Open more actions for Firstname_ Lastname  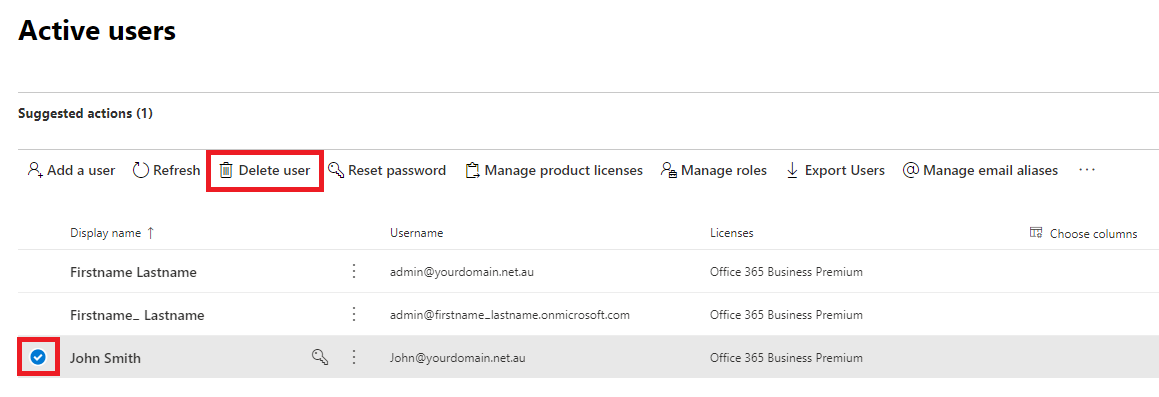click(x=354, y=314)
